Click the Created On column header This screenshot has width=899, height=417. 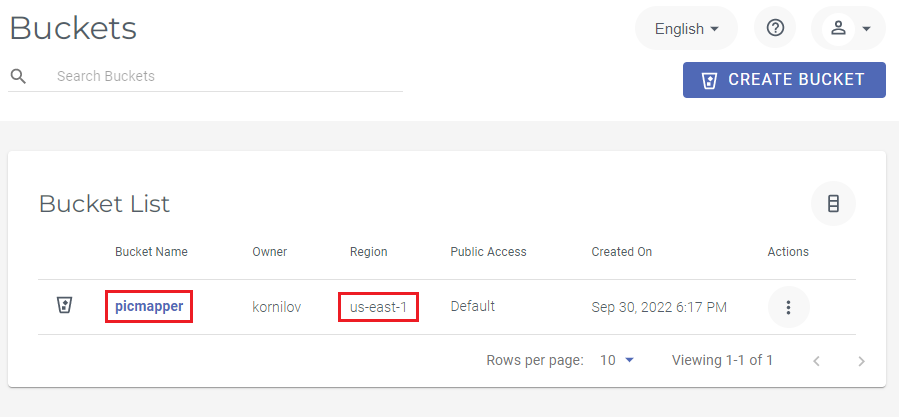point(621,252)
